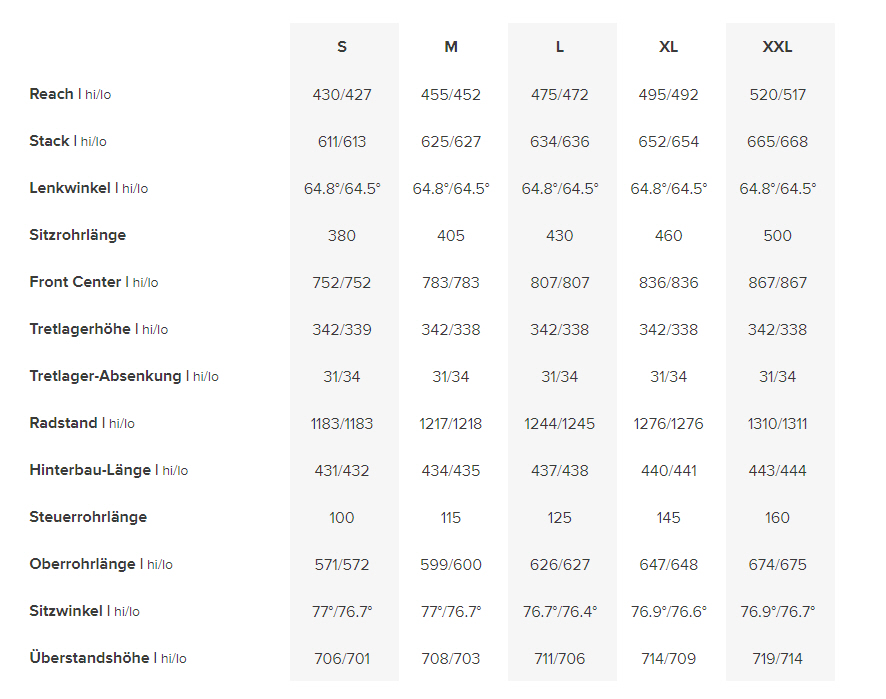Select the Radstand row label
This screenshot has height=699, width=886.
pos(63,423)
